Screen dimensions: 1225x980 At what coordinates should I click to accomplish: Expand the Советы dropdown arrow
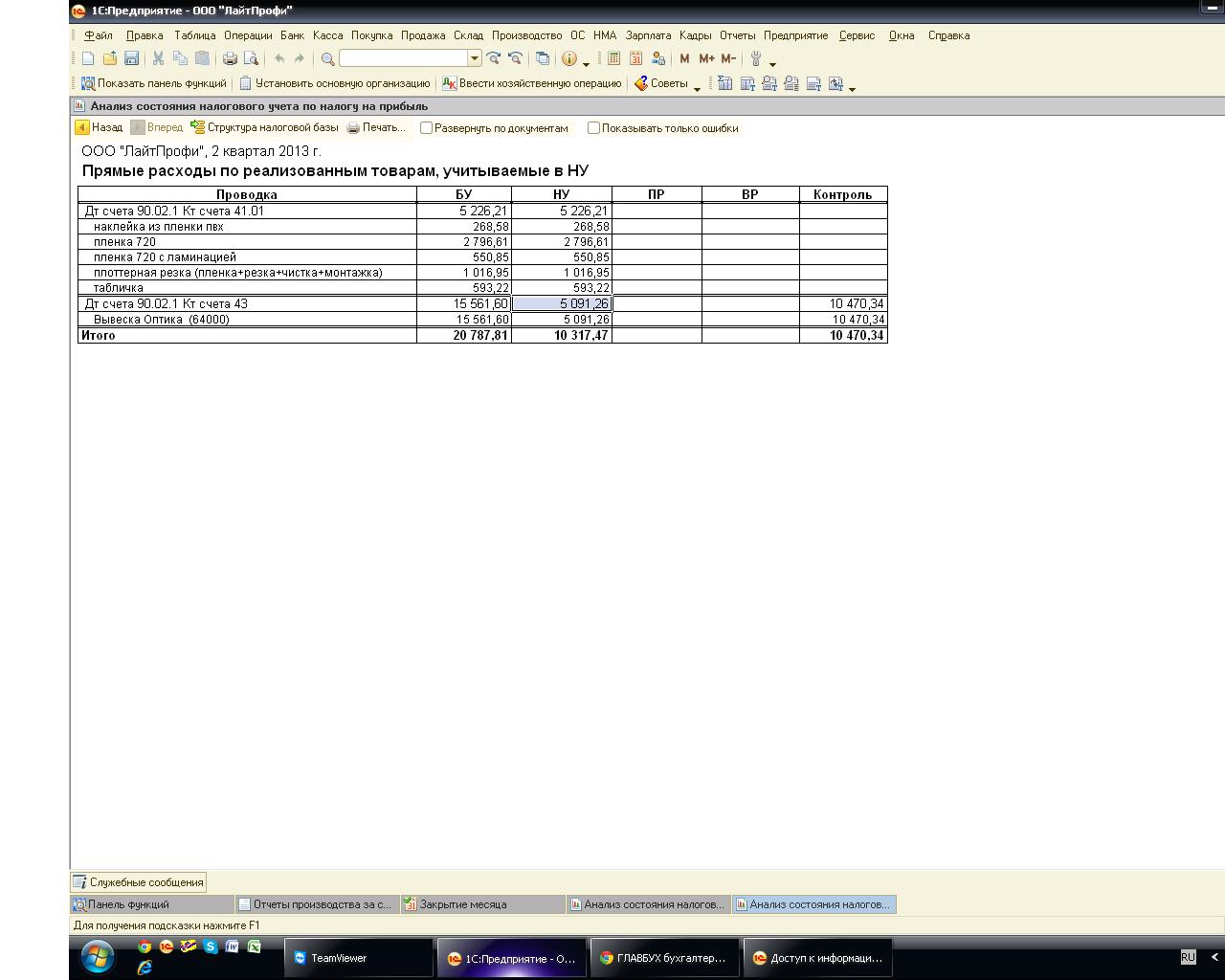pyautogui.click(x=697, y=88)
